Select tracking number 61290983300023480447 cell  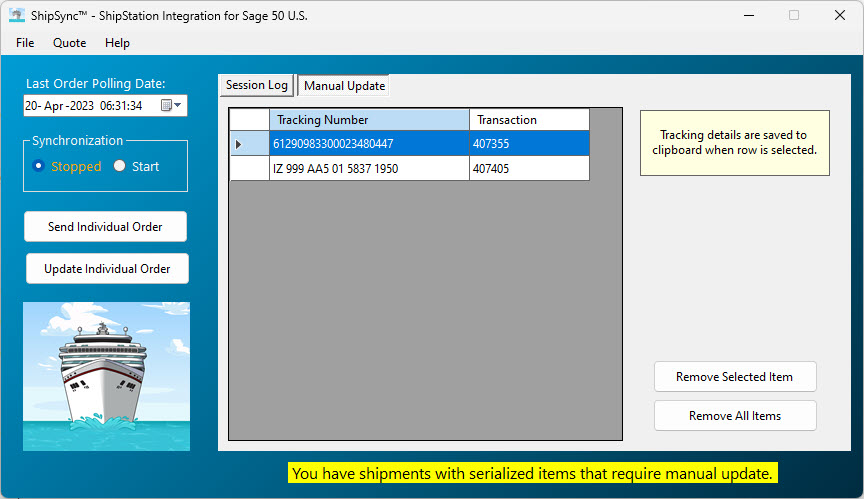pyautogui.click(x=369, y=143)
